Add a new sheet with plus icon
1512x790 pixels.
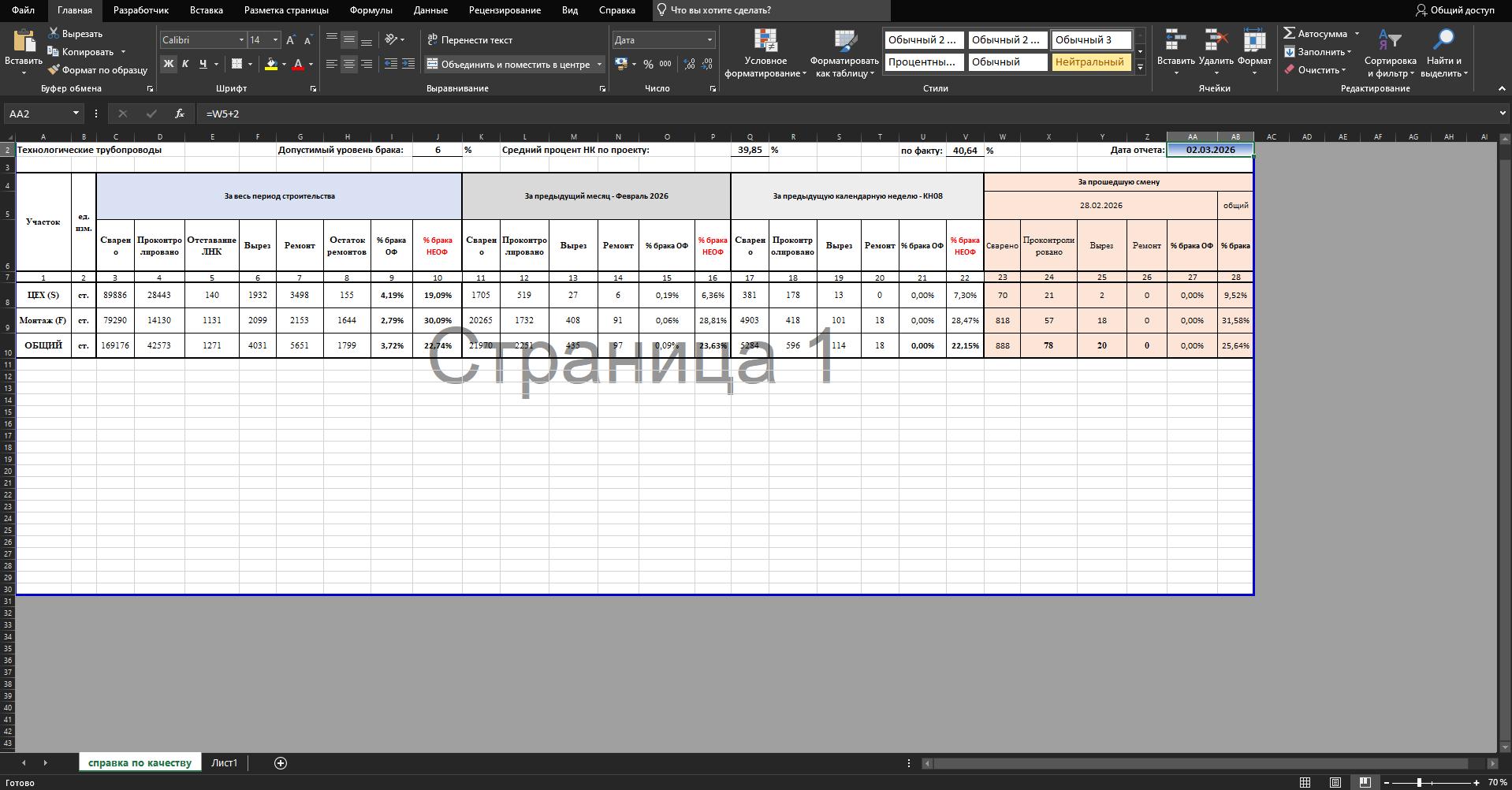(281, 763)
